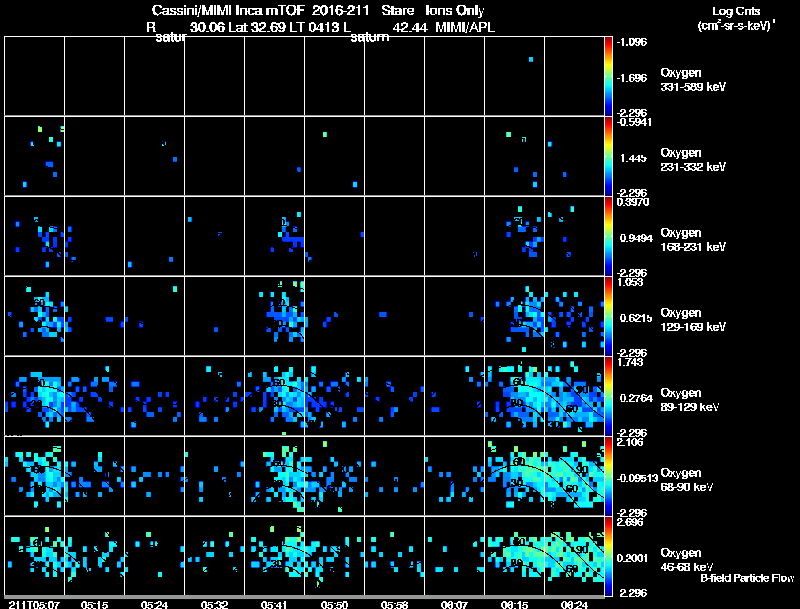The width and height of the screenshot is (800, 609).
Task: Click the 05:41 panel in 129-169 keV row
Action: [x=274, y=316]
